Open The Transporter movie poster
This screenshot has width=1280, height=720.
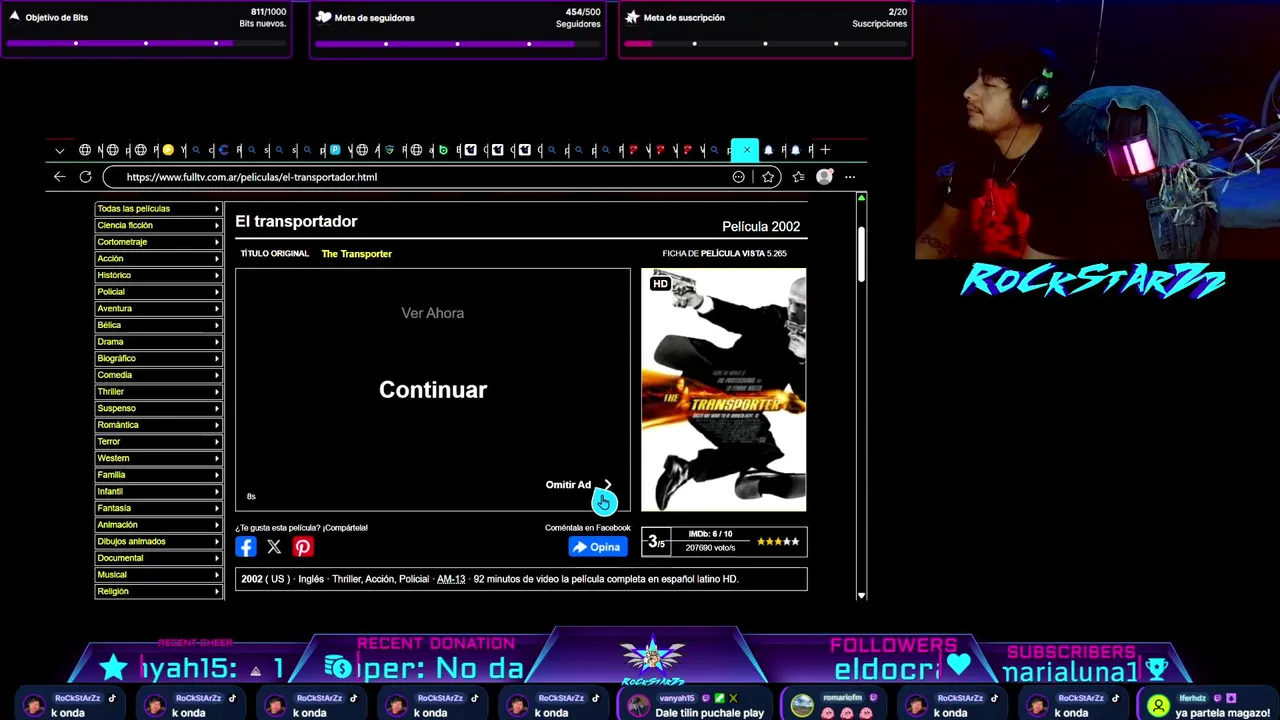723,390
